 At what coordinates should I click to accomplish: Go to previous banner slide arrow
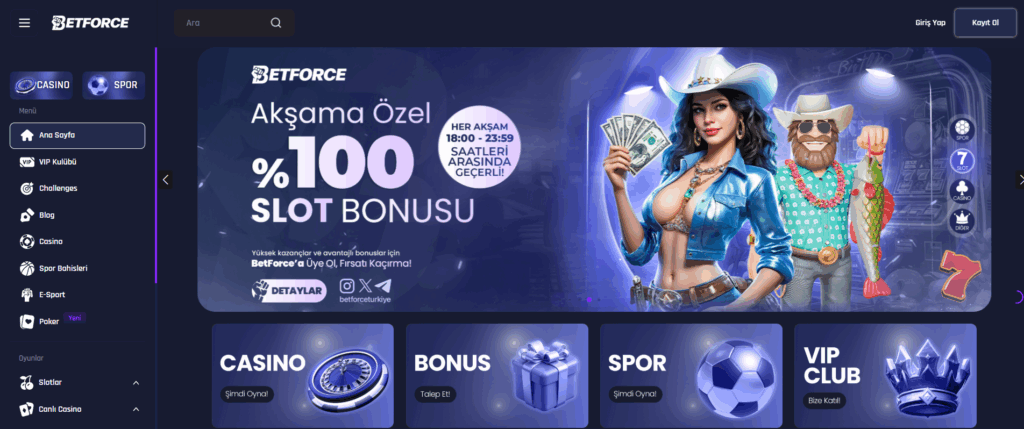[x=166, y=180]
